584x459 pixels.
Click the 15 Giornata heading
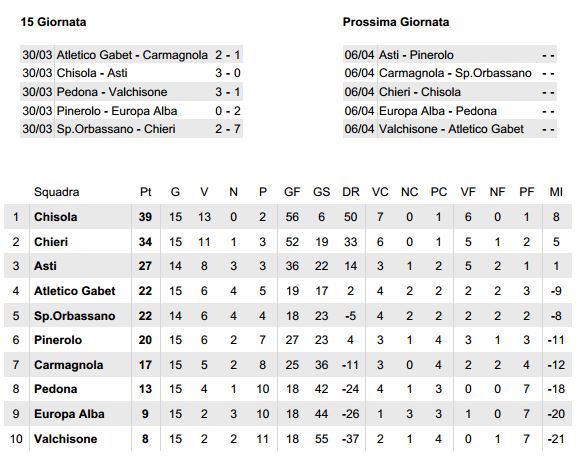pyautogui.click(x=53, y=22)
